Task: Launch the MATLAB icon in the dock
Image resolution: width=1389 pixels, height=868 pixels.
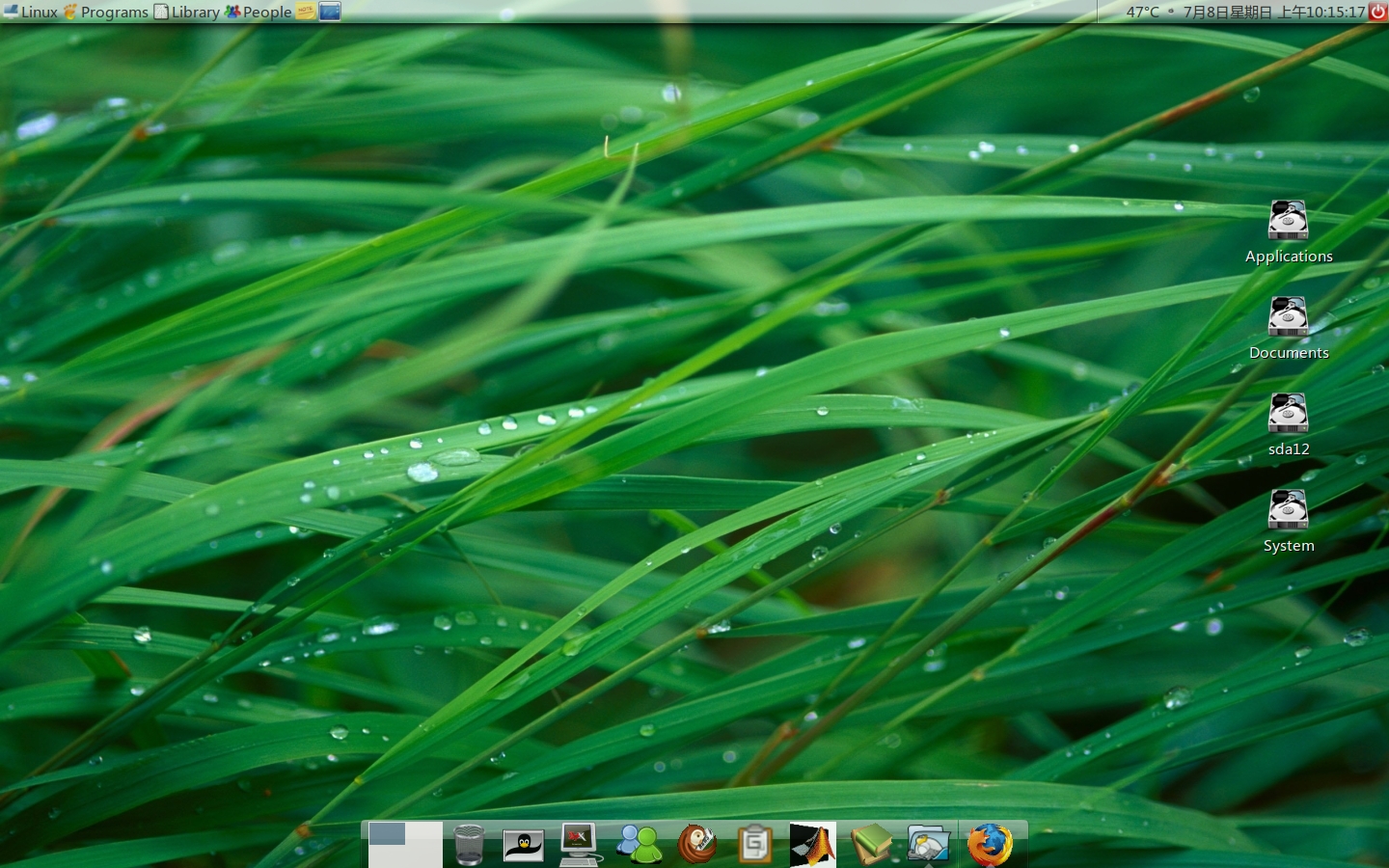Action: 812,845
